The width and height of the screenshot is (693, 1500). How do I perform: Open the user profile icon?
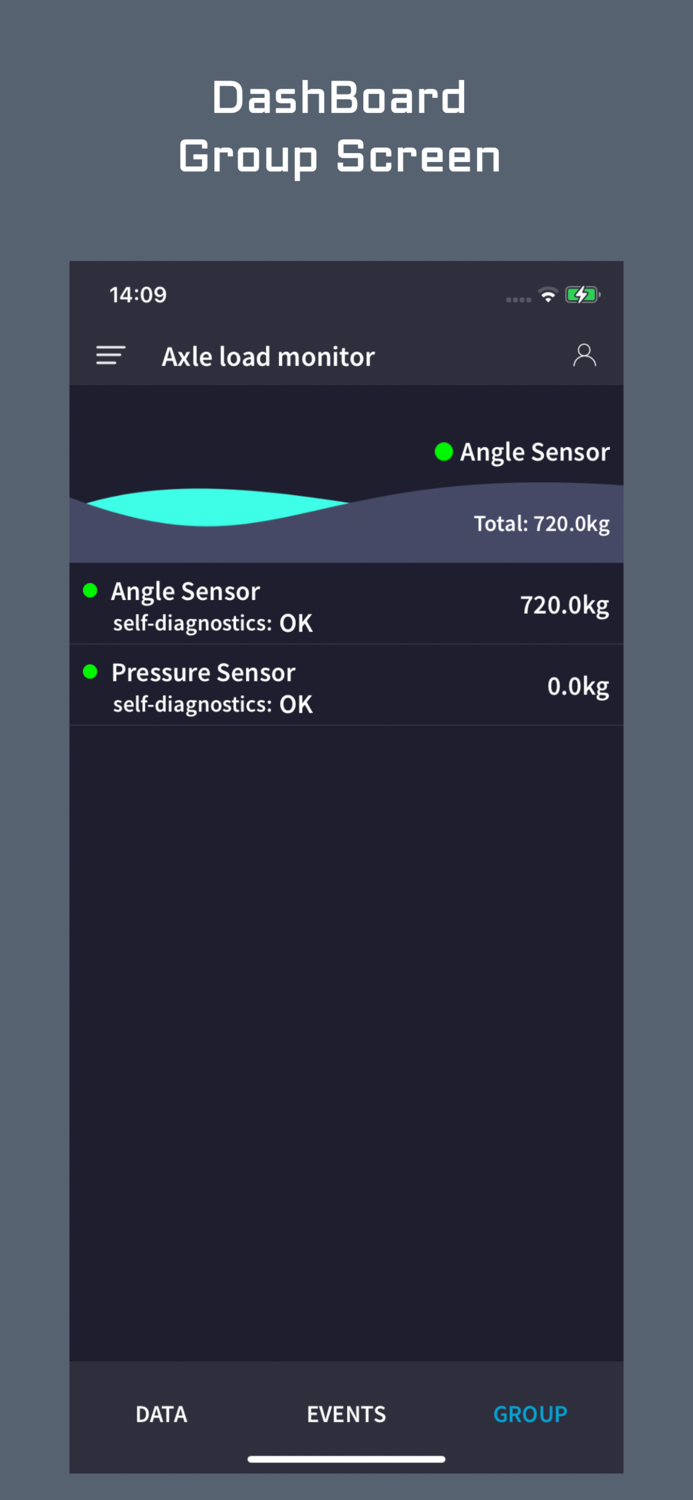[584, 355]
